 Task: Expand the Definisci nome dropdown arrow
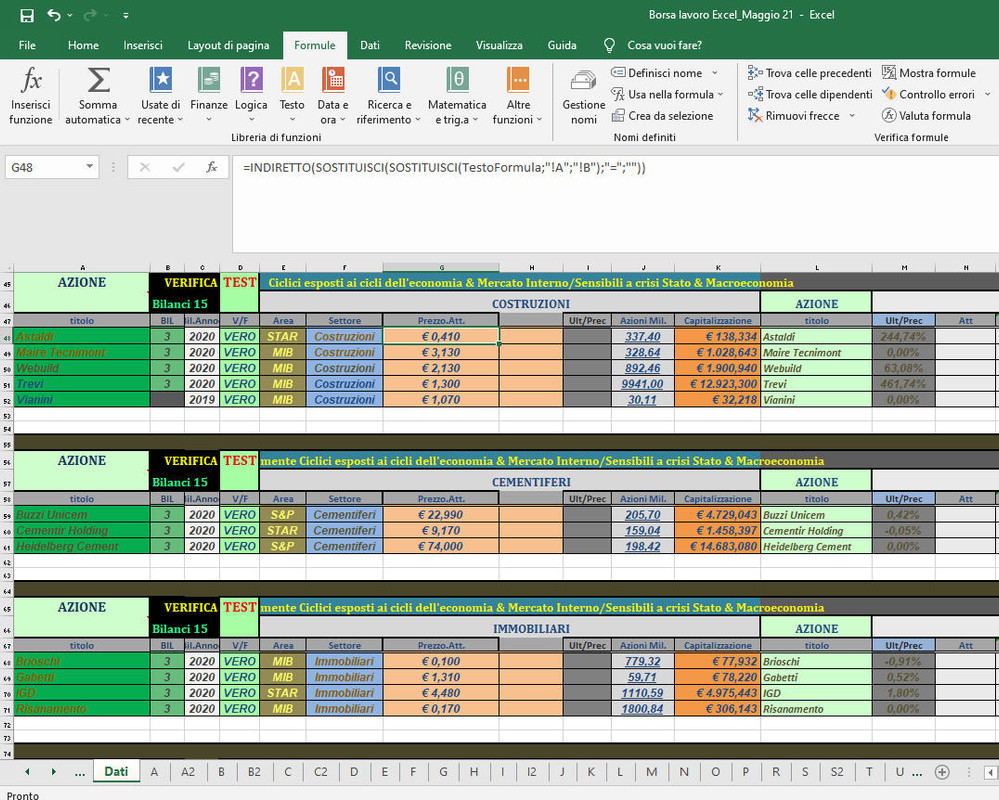tap(715, 73)
